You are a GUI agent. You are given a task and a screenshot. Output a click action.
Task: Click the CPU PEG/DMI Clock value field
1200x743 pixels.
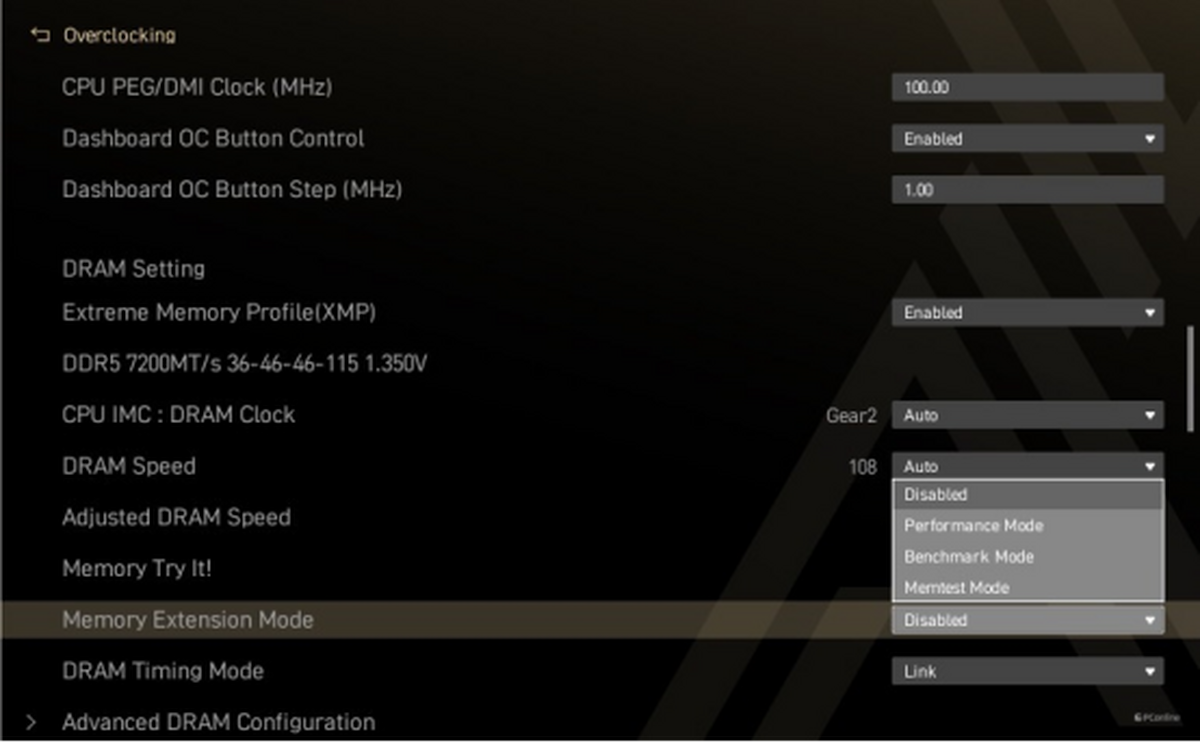pyautogui.click(x=1027, y=87)
